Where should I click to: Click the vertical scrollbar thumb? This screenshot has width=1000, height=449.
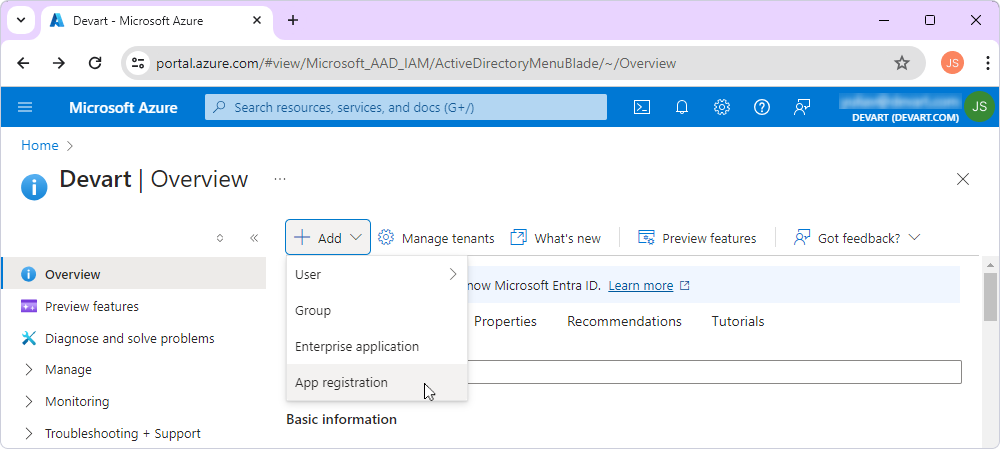click(990, 297)
